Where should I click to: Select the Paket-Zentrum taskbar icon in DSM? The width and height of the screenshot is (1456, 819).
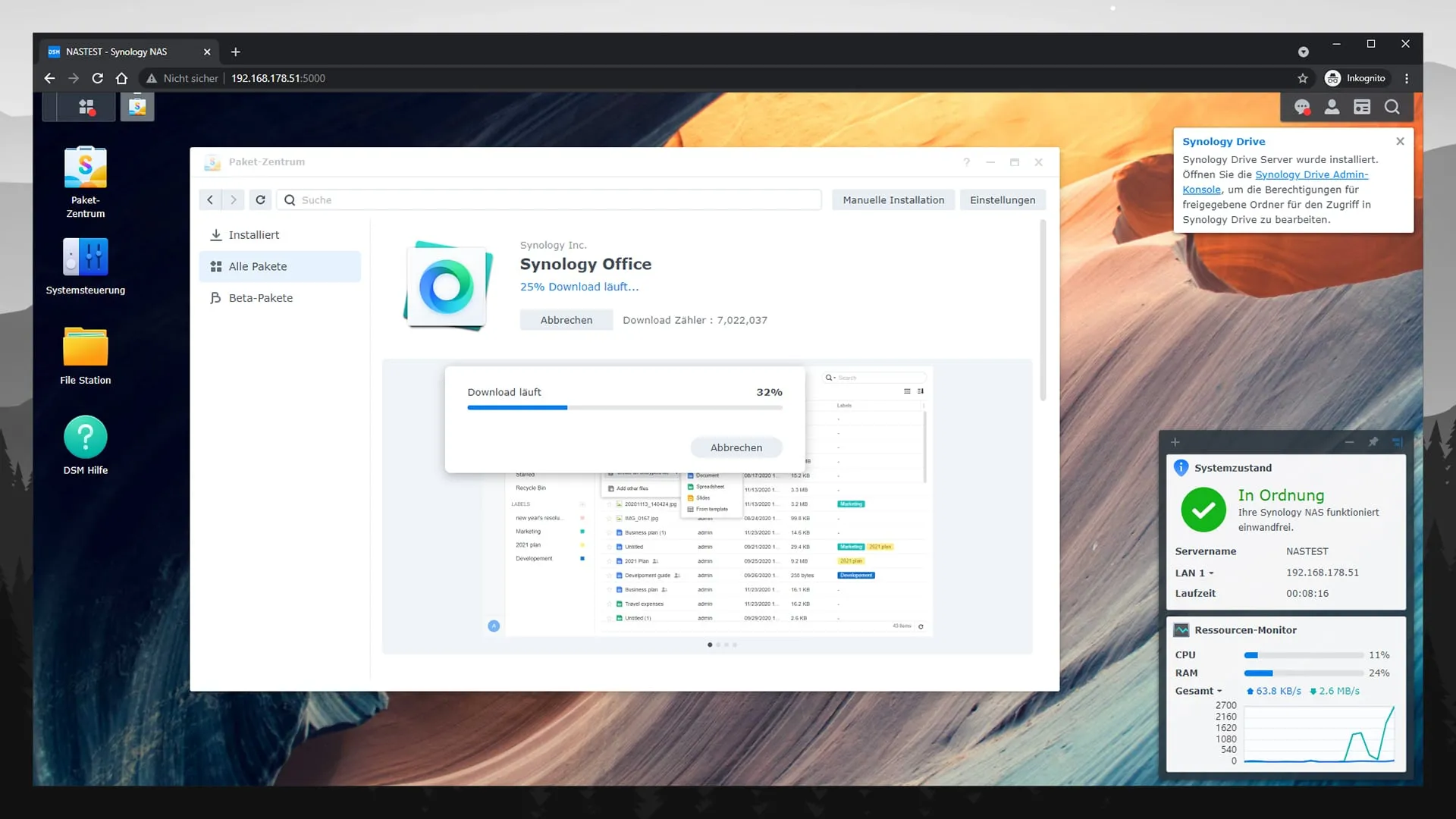pos(137,107)
